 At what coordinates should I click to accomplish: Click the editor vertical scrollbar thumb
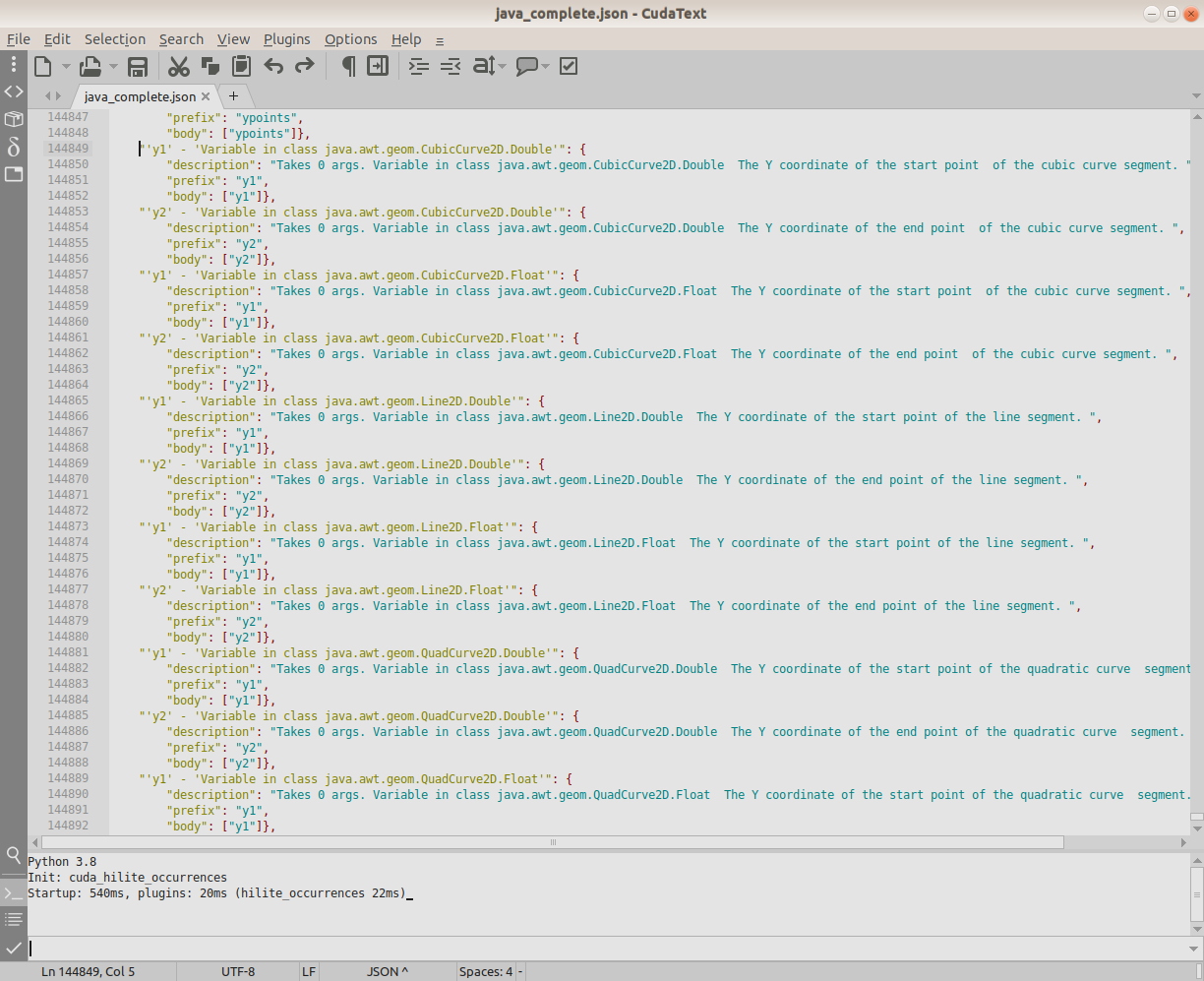point(1196,817)
